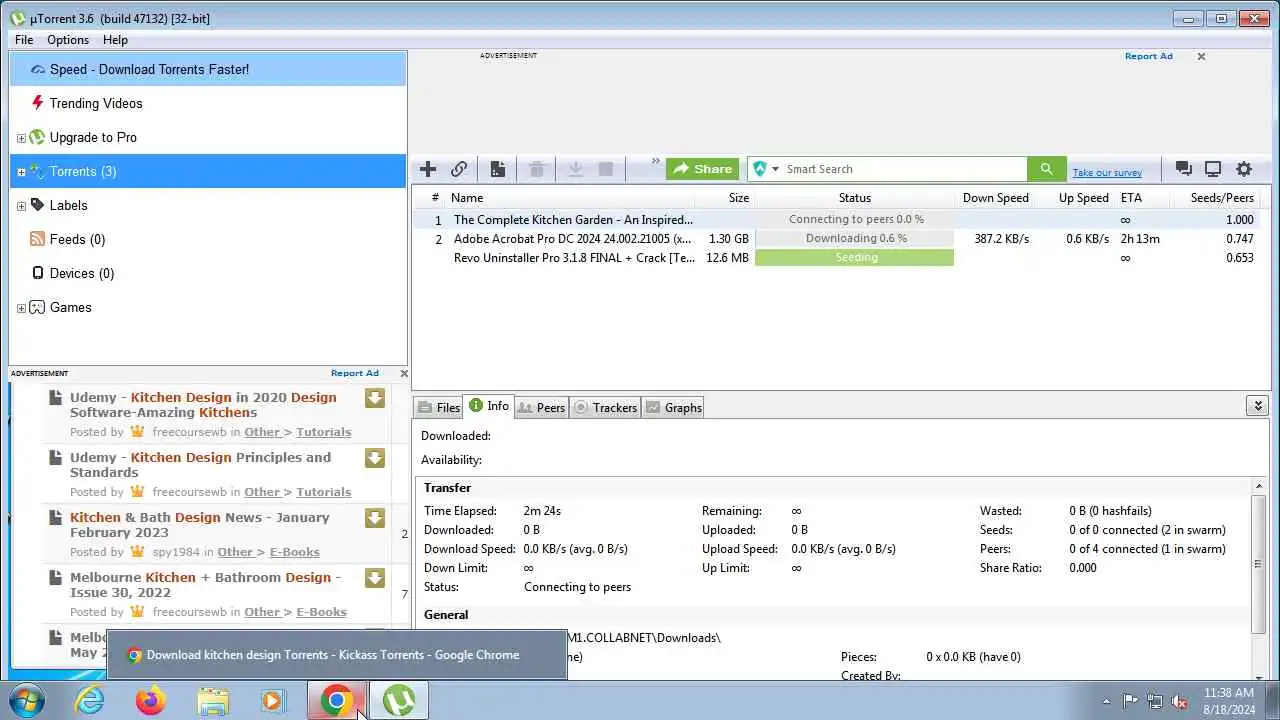Image resolution: width=1280 pixels, height=720 pixels.
Task: Click the Remote monitor toolbar icon
Action: 1213,169
